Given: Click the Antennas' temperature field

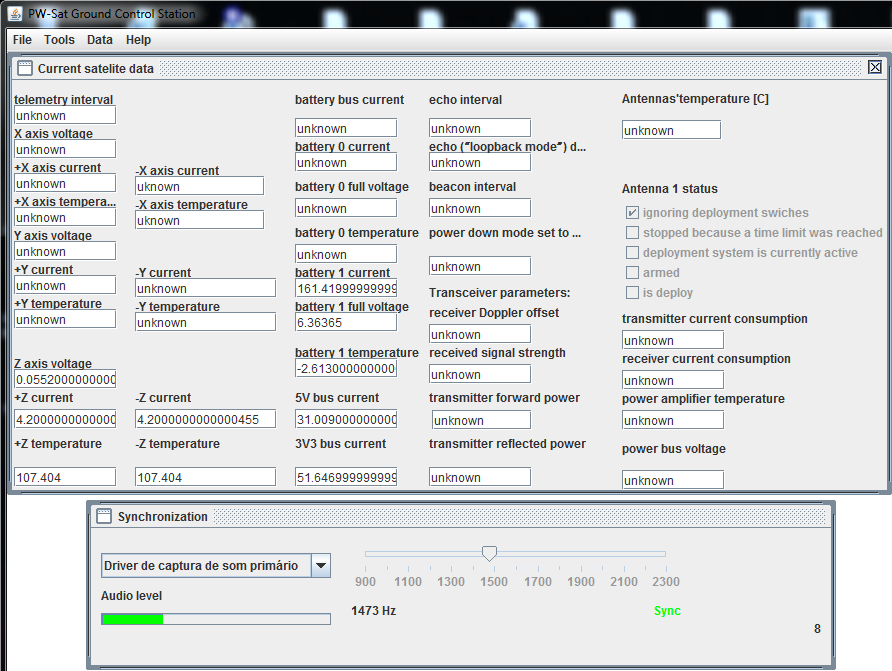Looking at the screenshot, I should (x=671, y=130).
